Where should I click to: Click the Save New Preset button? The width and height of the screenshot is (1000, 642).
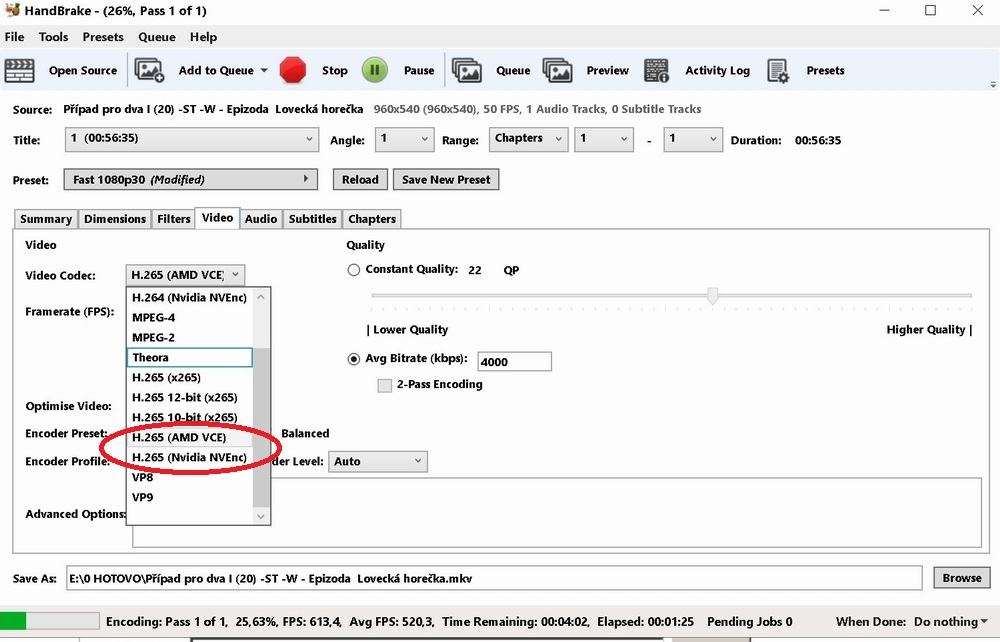pos(446,180)
